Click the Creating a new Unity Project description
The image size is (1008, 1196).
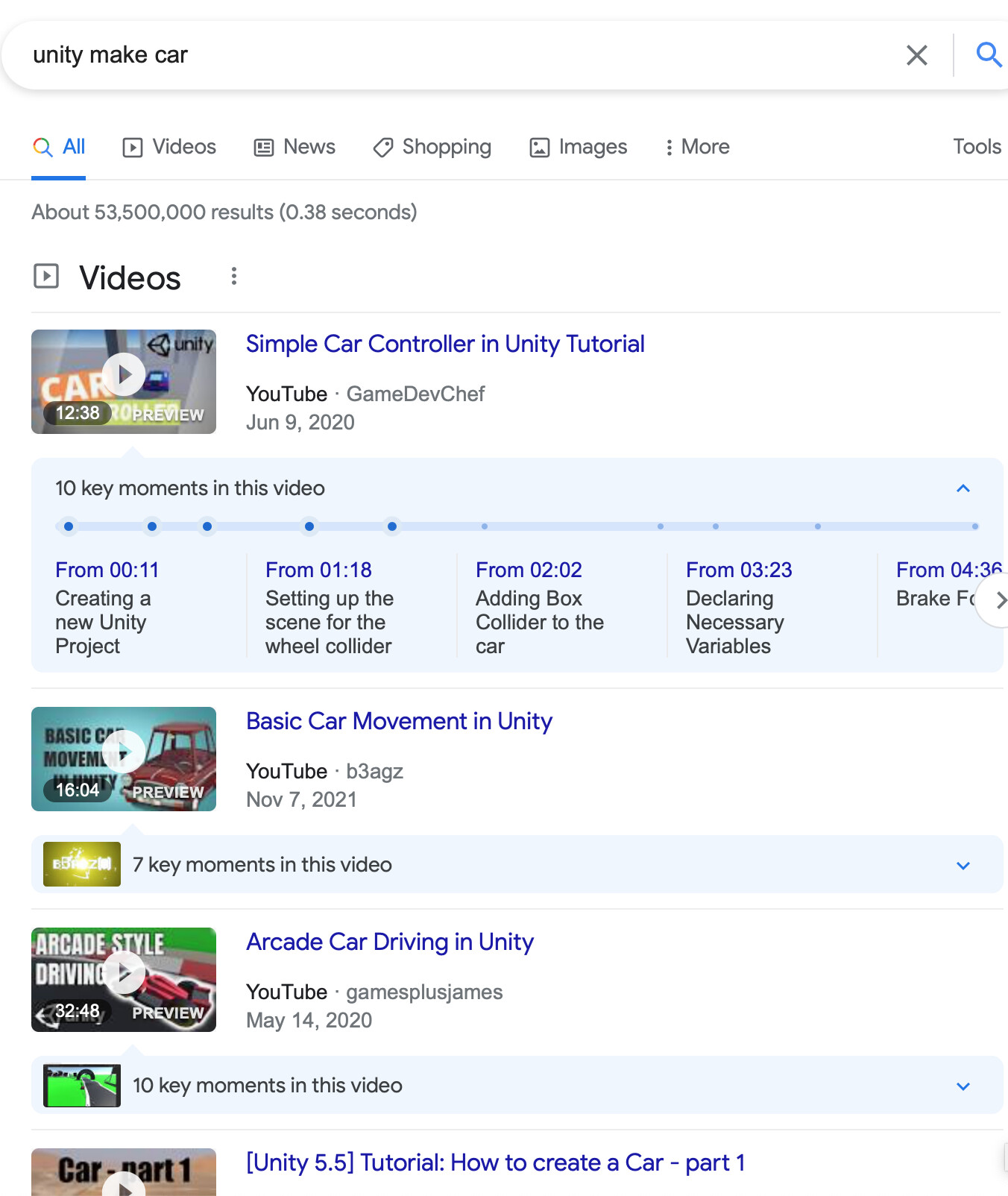103,622
